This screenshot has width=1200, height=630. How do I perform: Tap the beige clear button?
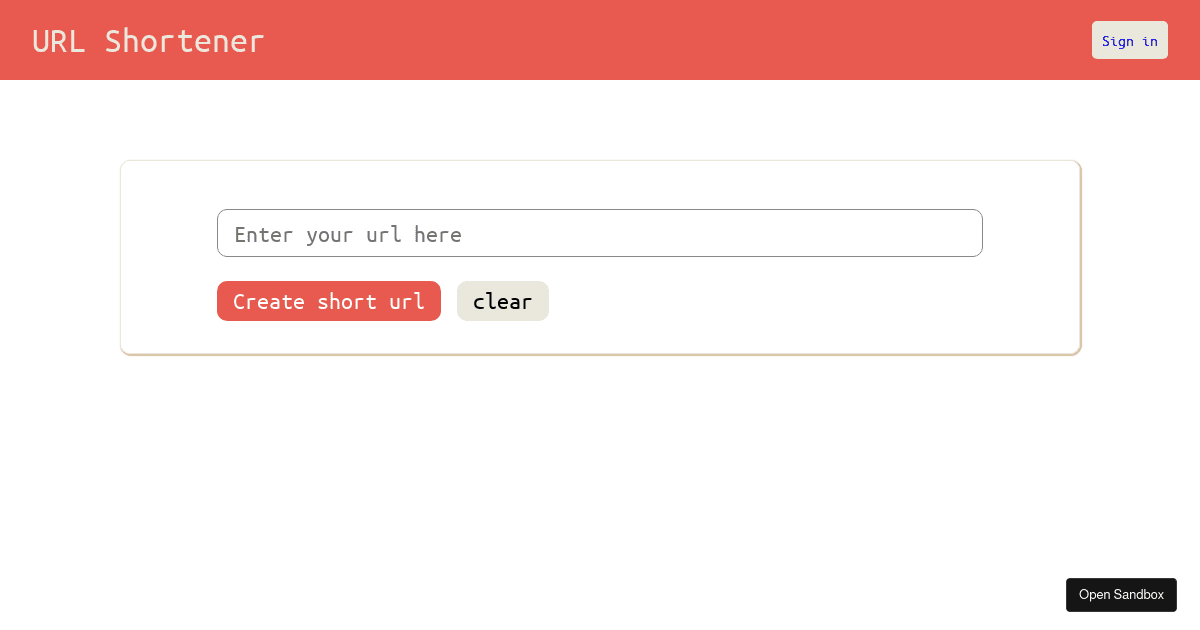coord(502,301)
